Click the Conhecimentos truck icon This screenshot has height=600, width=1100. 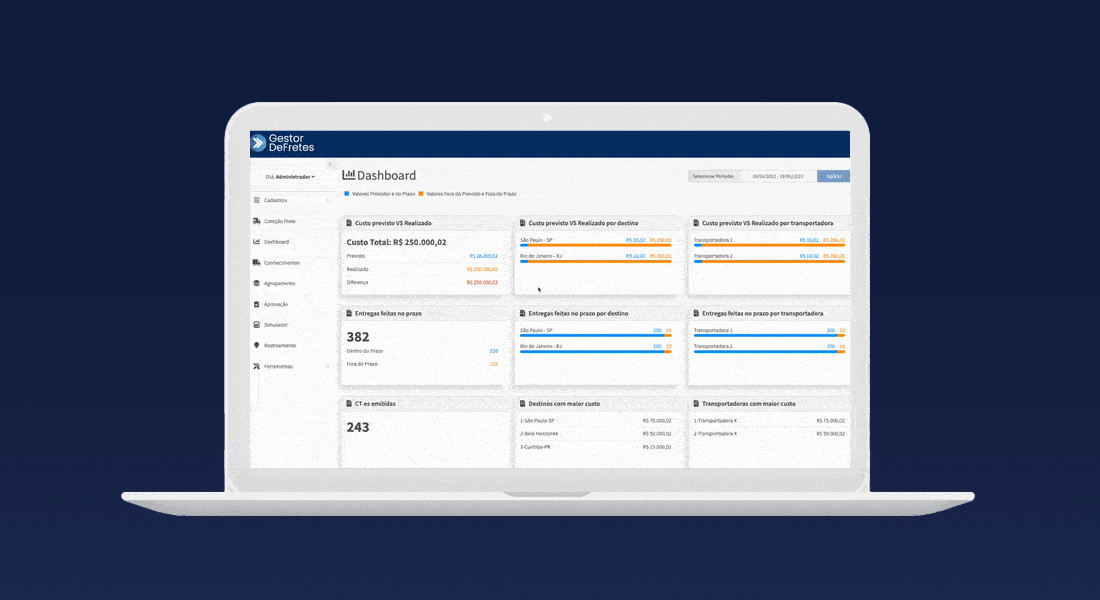pyautogui.click(x=257, y=263)
